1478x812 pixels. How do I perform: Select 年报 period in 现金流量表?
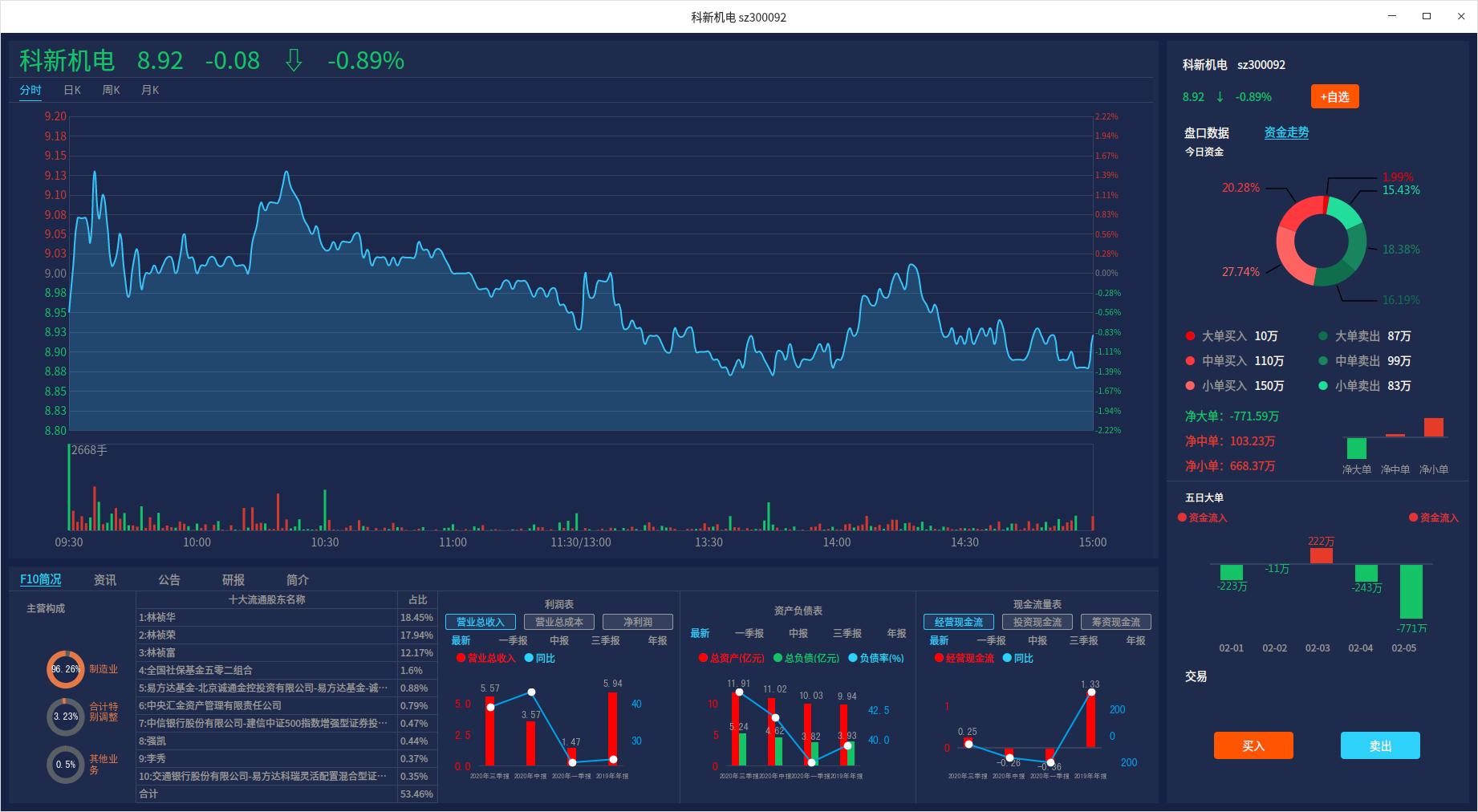1135,640
